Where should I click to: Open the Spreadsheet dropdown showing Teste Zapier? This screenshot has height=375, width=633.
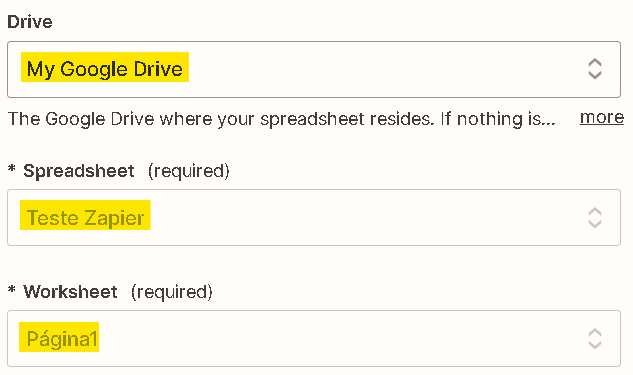pyautogui.click(x=314, y=218)
